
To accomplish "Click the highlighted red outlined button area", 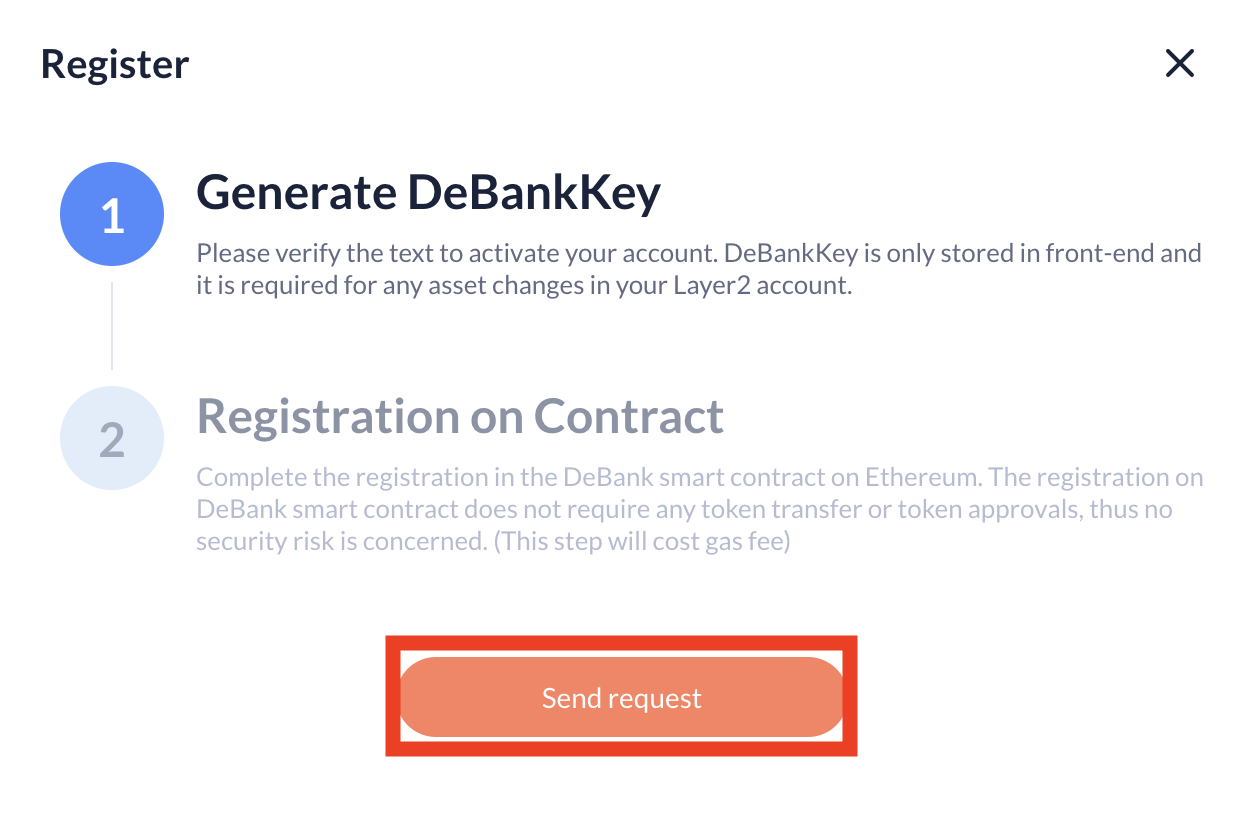I will (x=621, y=697).
